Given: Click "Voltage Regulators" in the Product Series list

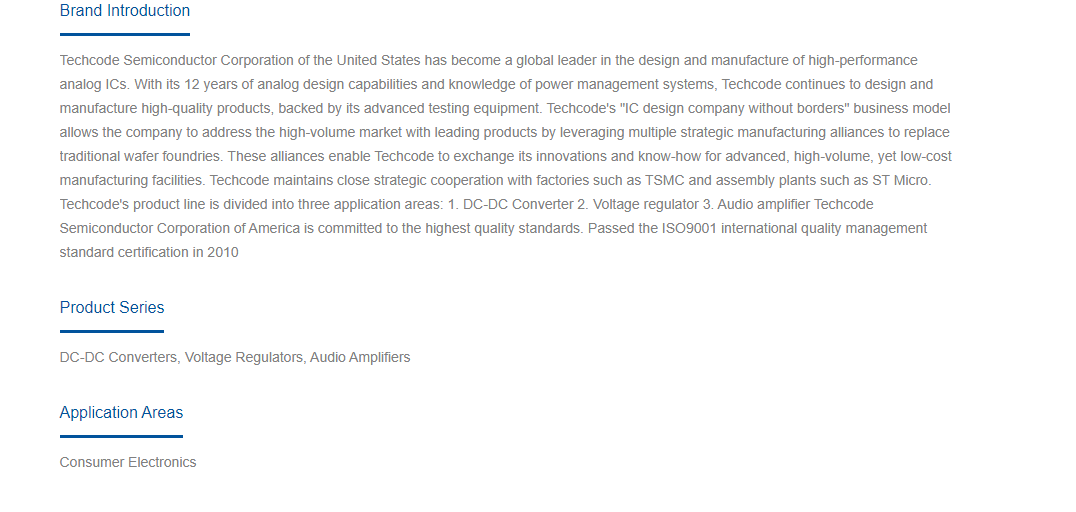Looking at the screenshot, I should pyautogui.click(x=245, y=358).
